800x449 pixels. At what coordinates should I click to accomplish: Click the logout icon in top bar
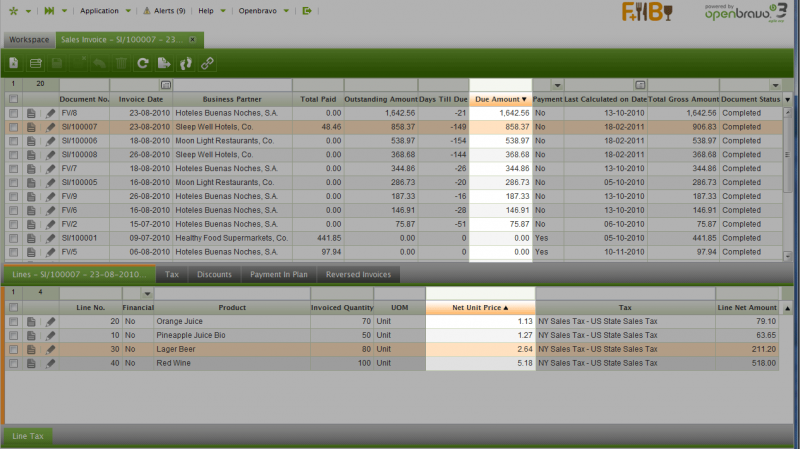[x=307, y=10]
